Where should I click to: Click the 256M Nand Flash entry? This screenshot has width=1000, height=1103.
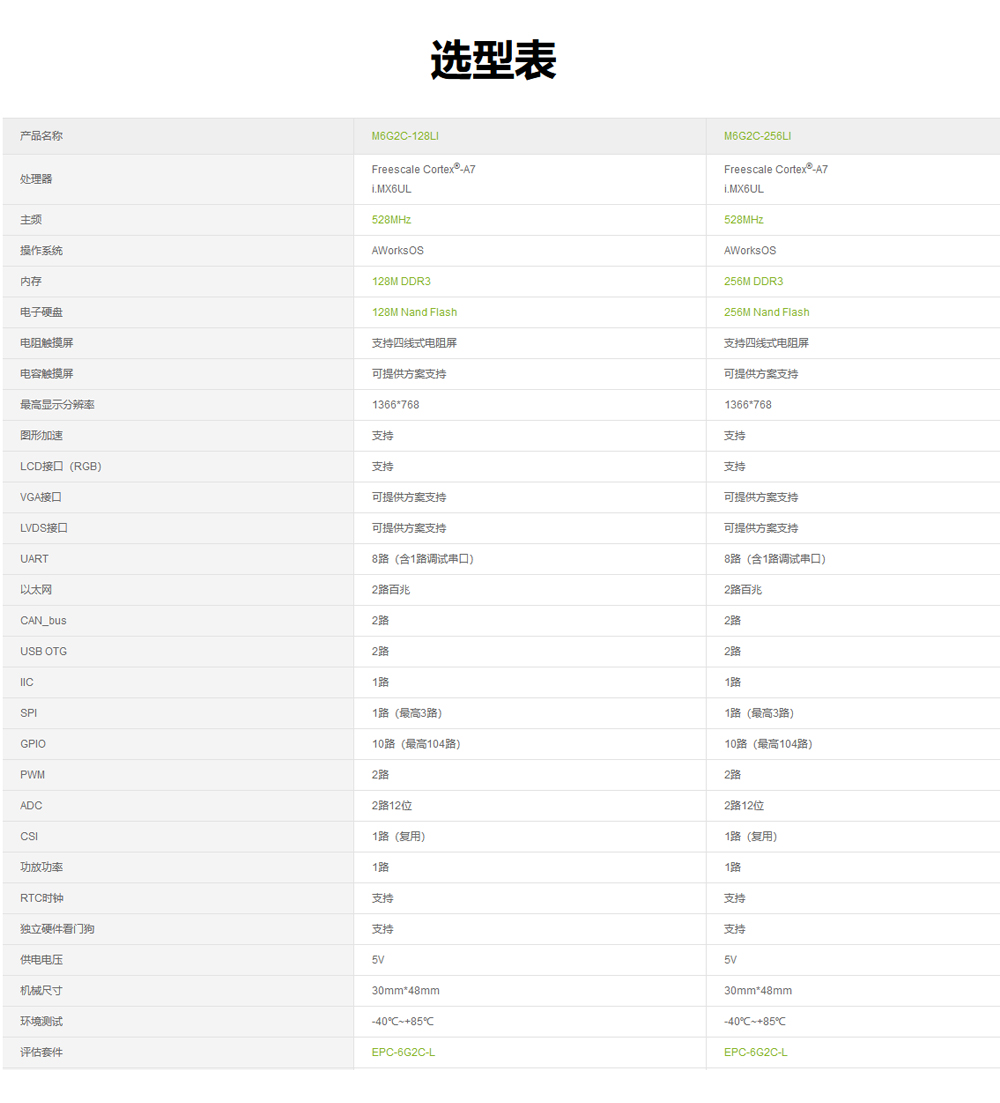pos(767,312)
